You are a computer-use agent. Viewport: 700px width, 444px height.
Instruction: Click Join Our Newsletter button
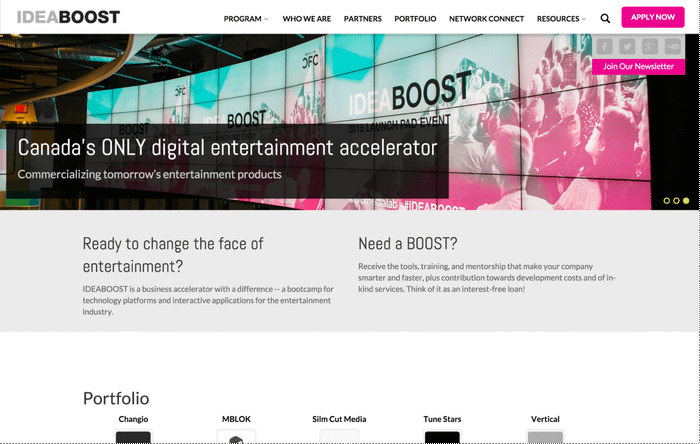638,66
